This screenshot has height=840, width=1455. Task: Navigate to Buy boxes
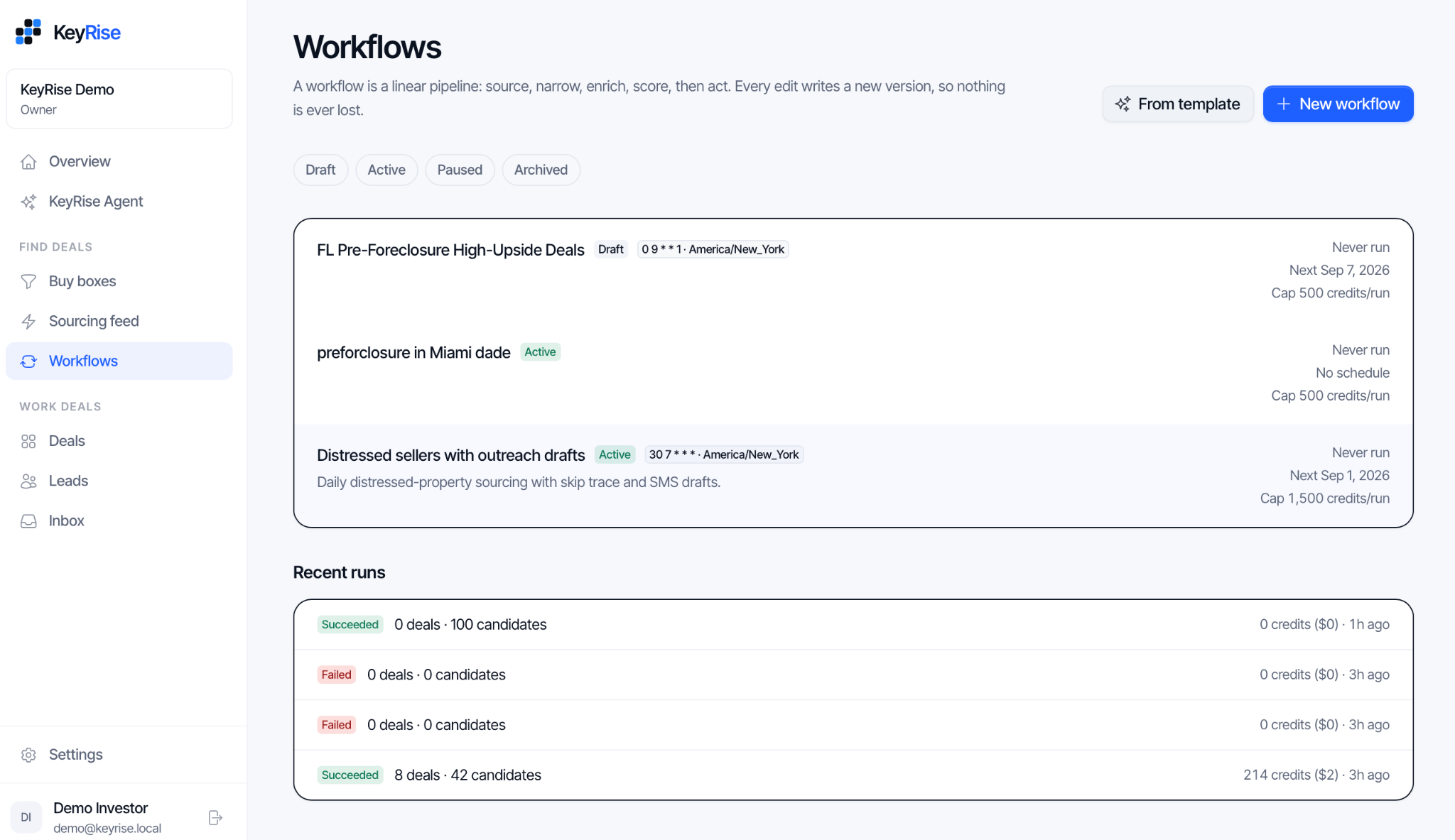point(119,282)
